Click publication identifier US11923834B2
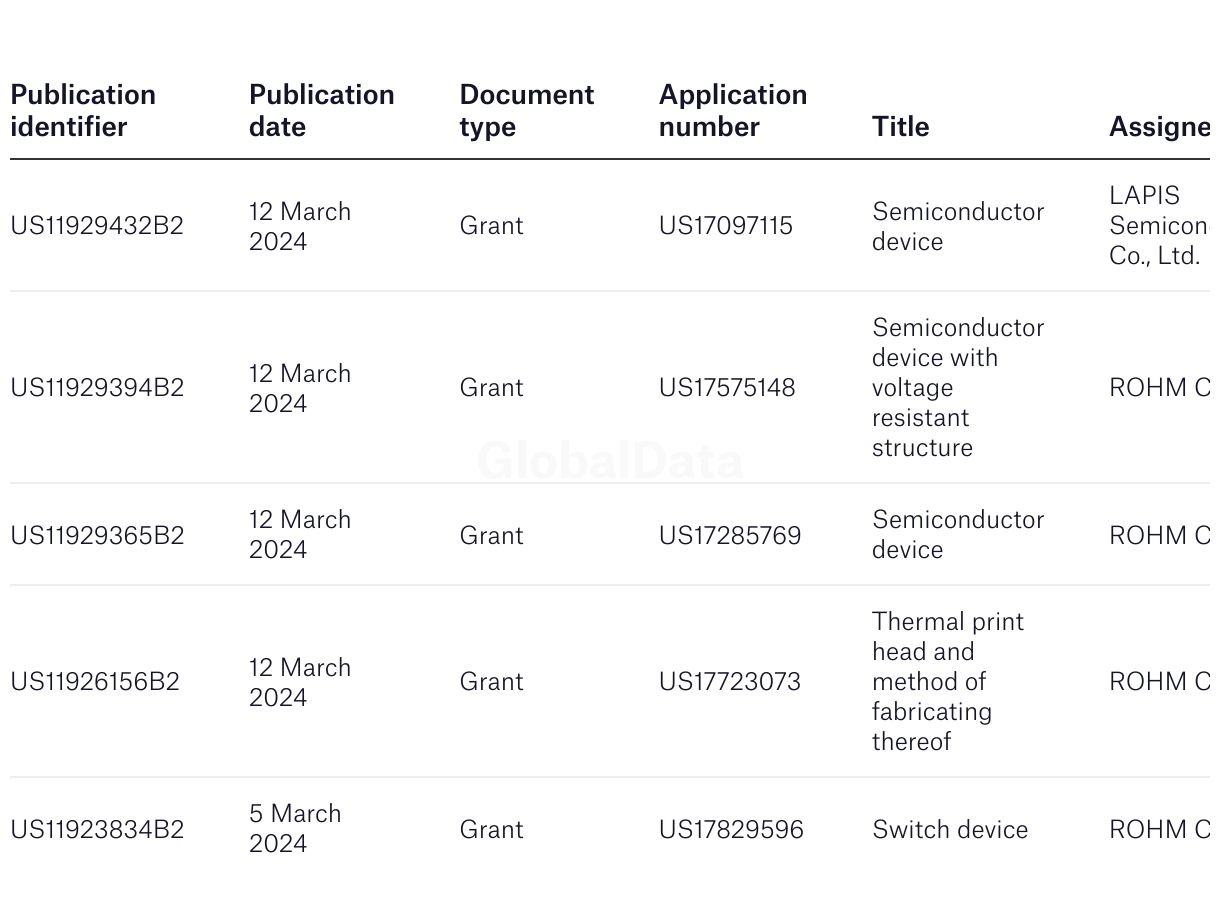 97,830
